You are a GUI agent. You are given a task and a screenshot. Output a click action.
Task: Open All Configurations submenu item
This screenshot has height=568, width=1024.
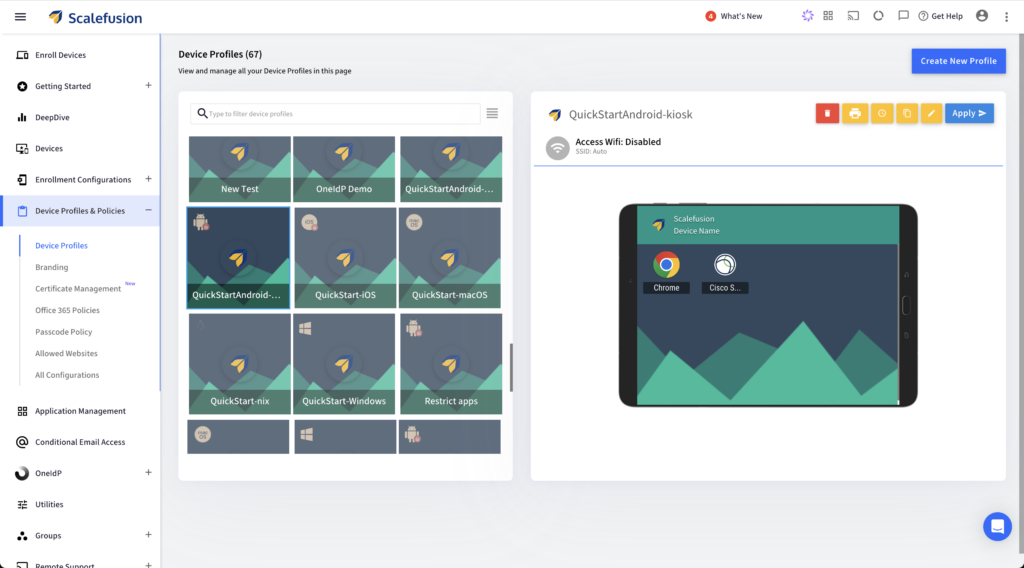(67, 375)
